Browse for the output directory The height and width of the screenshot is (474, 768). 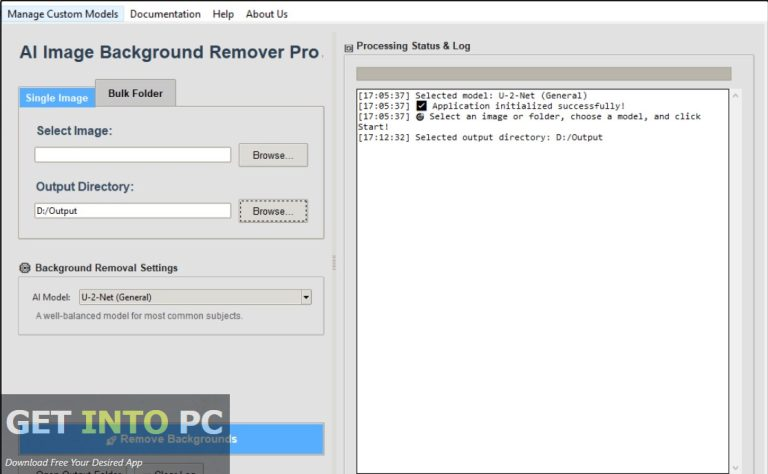273,211
